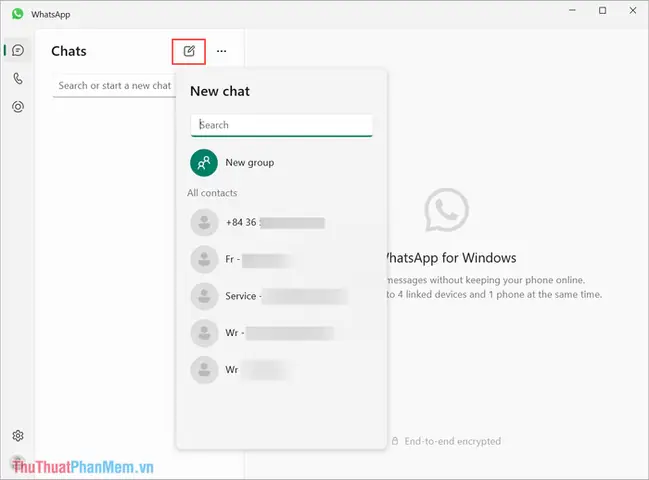Click the New chat panel title

tap(220, 91)
